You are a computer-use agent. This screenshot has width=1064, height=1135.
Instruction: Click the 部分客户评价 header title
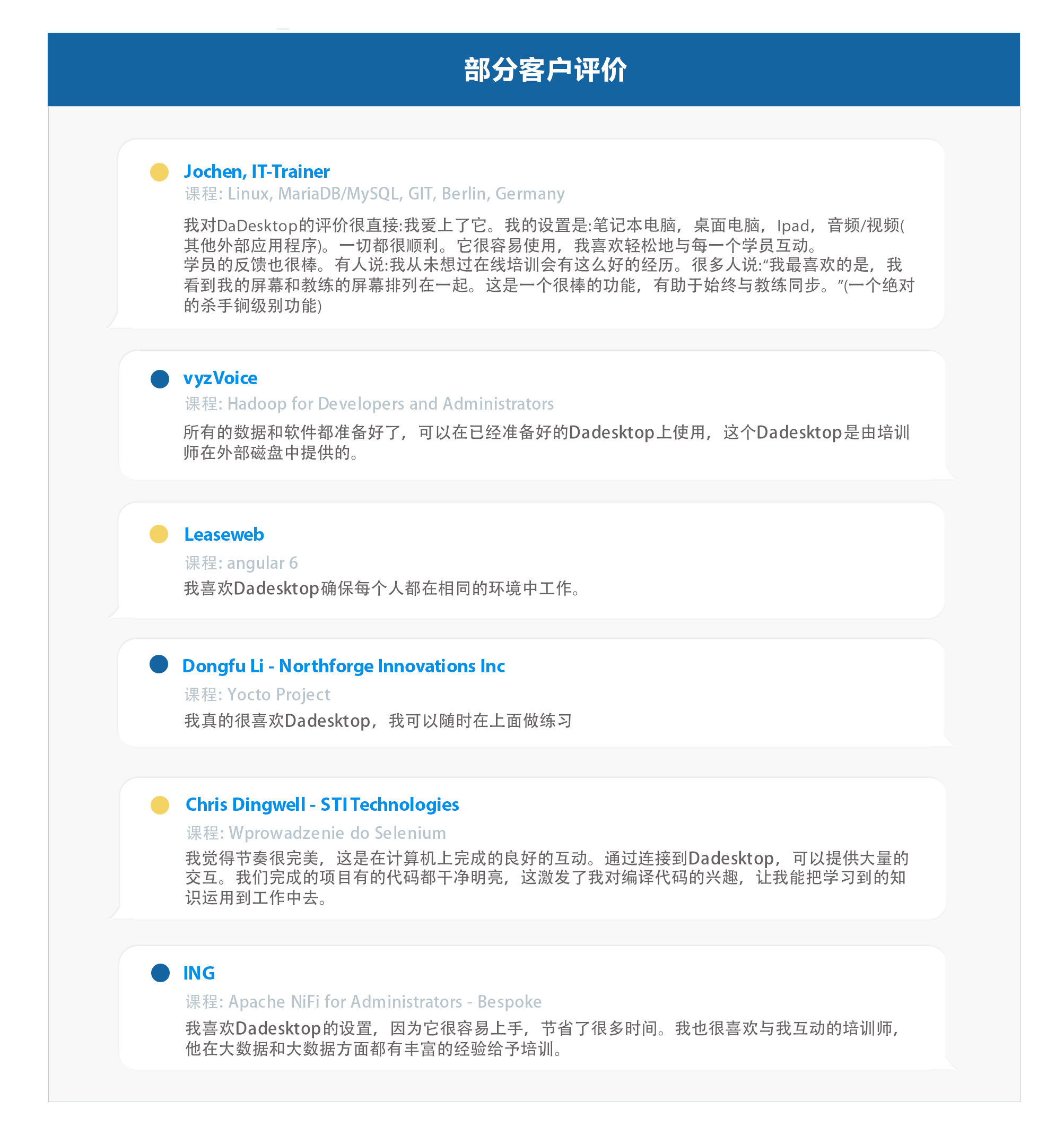coord(545,70)
